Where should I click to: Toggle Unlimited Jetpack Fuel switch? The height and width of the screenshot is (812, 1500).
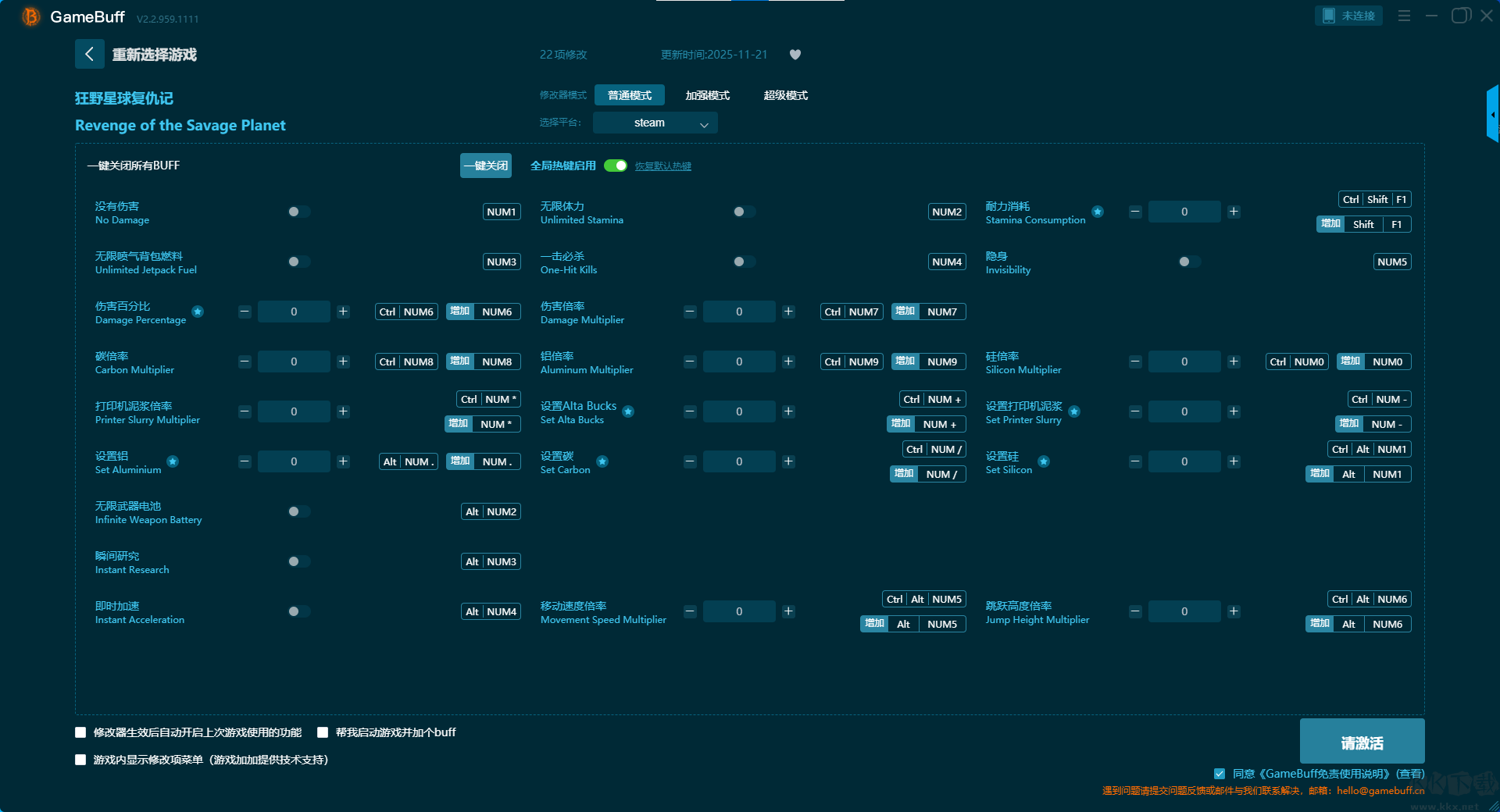tap(298, 262)
